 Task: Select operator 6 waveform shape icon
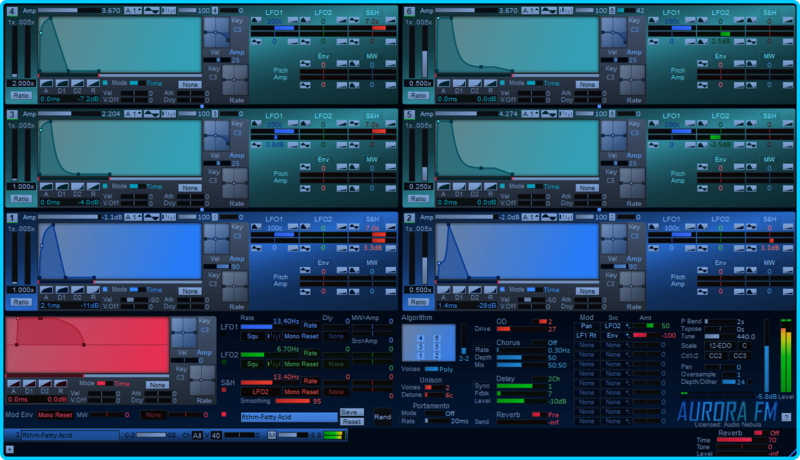point(548,11)
